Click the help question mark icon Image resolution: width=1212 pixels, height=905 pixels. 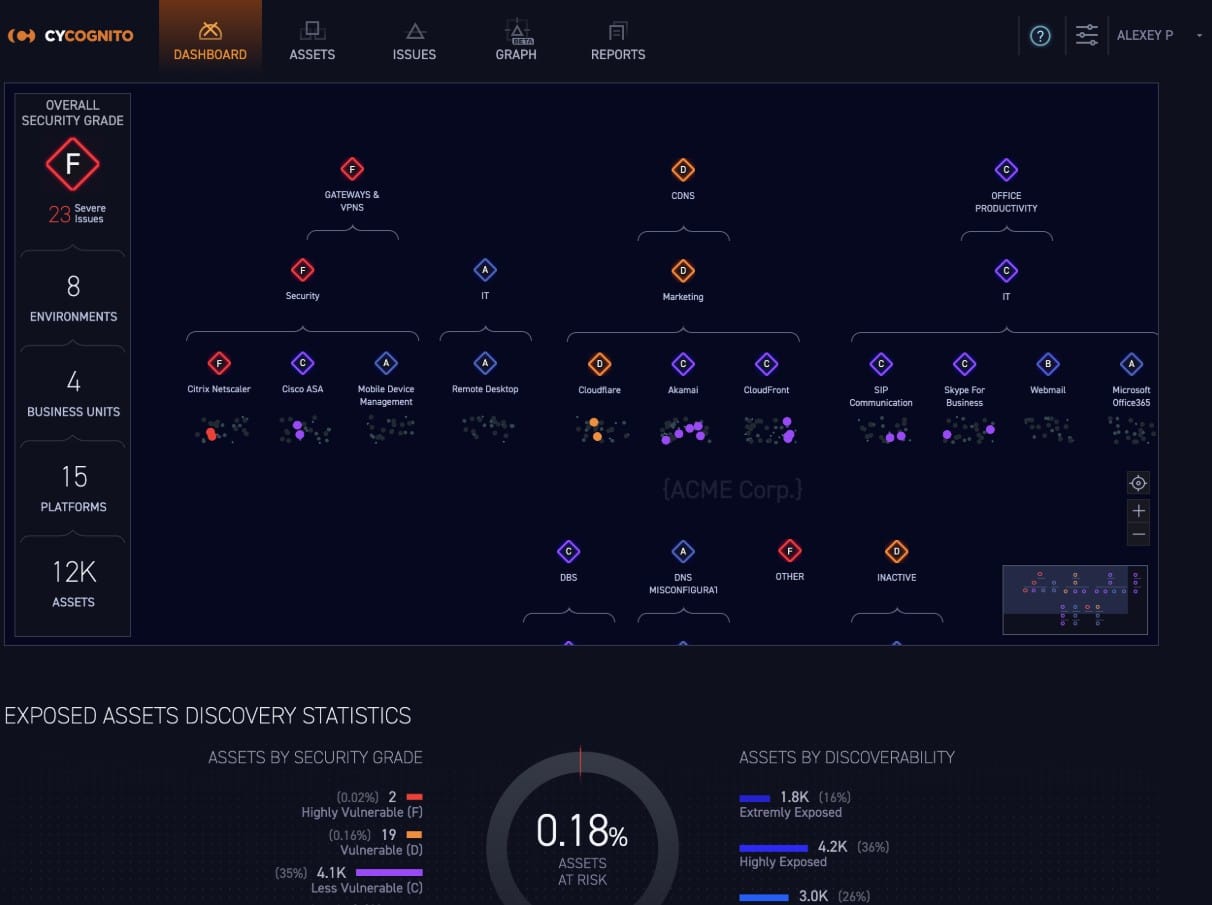pos(1040,37)
